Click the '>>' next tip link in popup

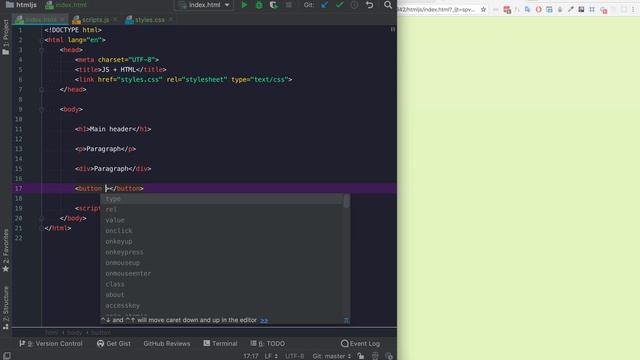click(264, 320)
